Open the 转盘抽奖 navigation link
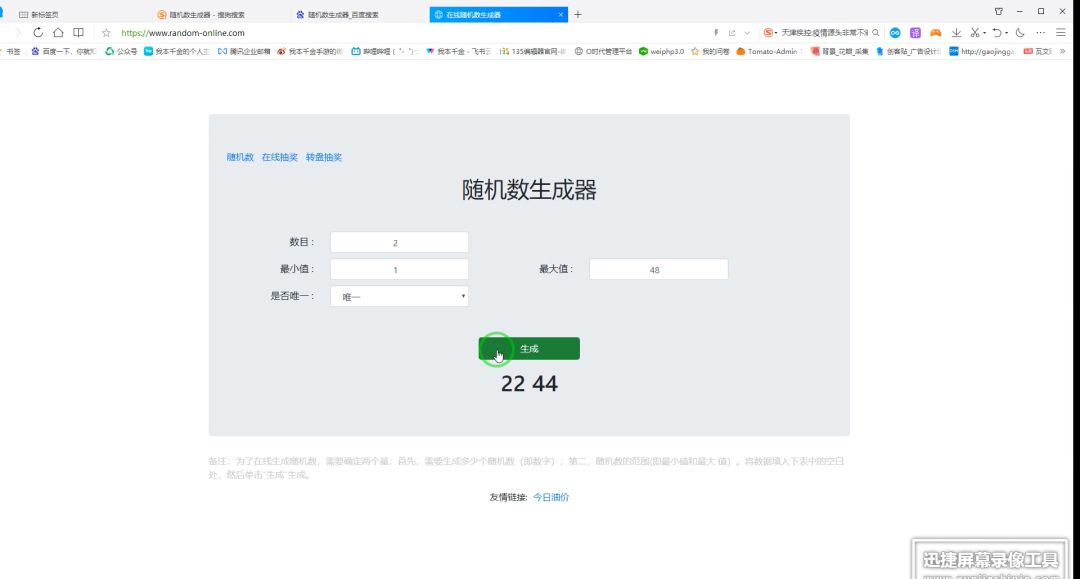This screenshot has height=579, width=1080. [324, 157]
